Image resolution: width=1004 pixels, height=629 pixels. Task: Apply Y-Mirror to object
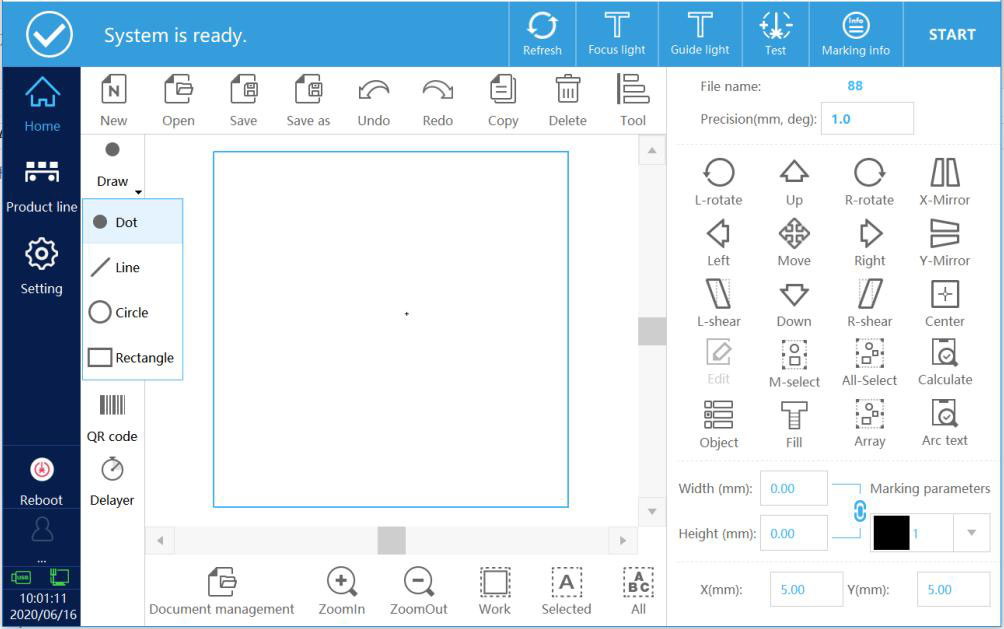pos(944,243)
